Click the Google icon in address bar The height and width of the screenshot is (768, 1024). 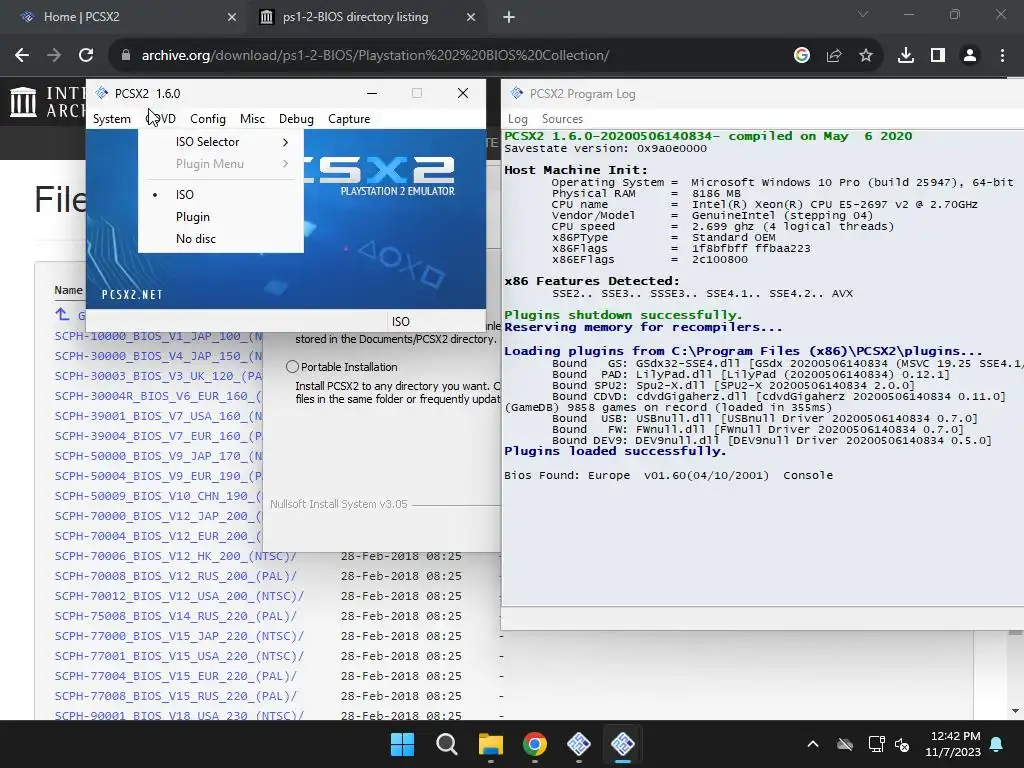coord(802,56)
